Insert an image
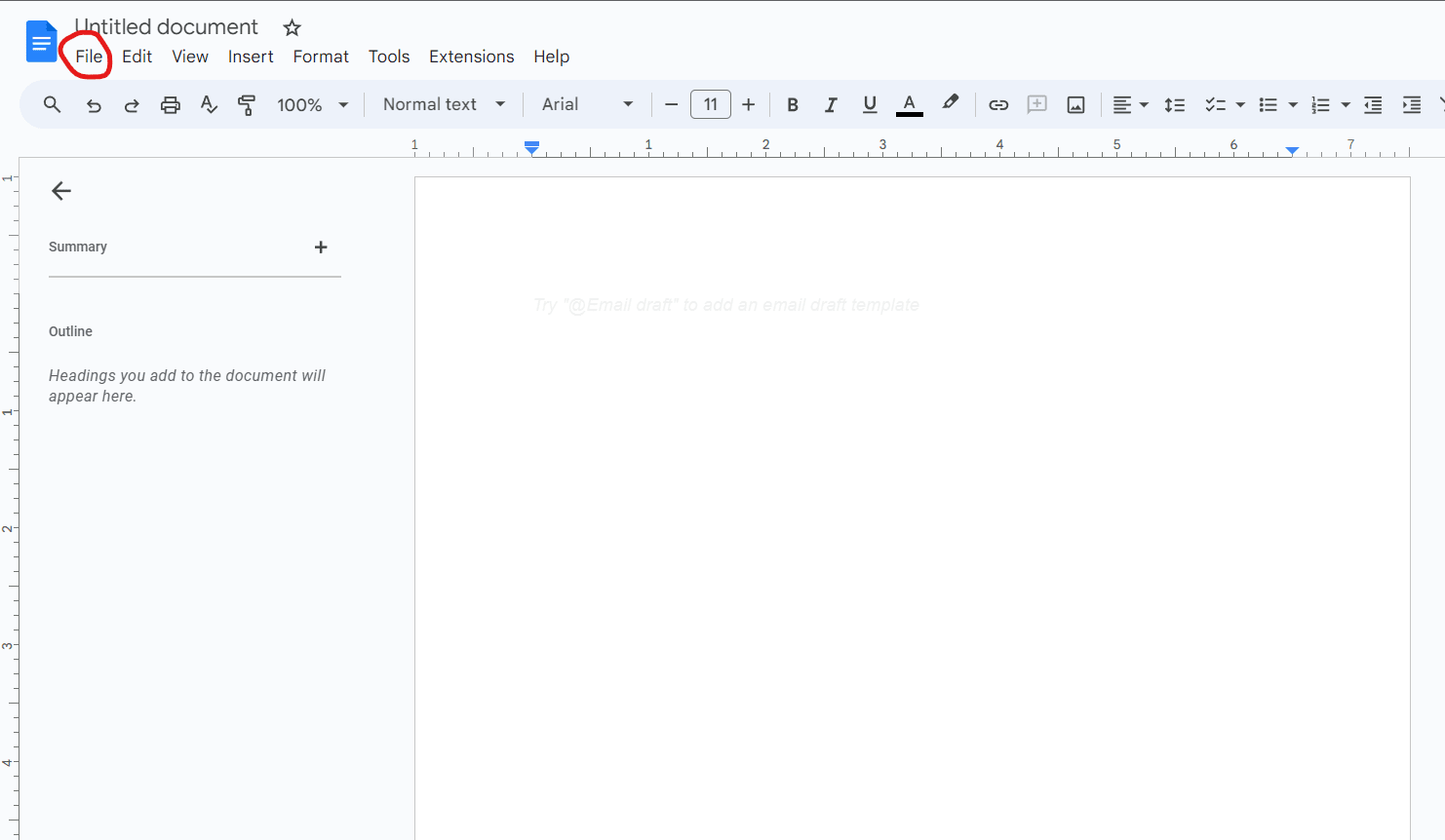Viewport: 1445px width, 840px height. tap(1075, 105)
